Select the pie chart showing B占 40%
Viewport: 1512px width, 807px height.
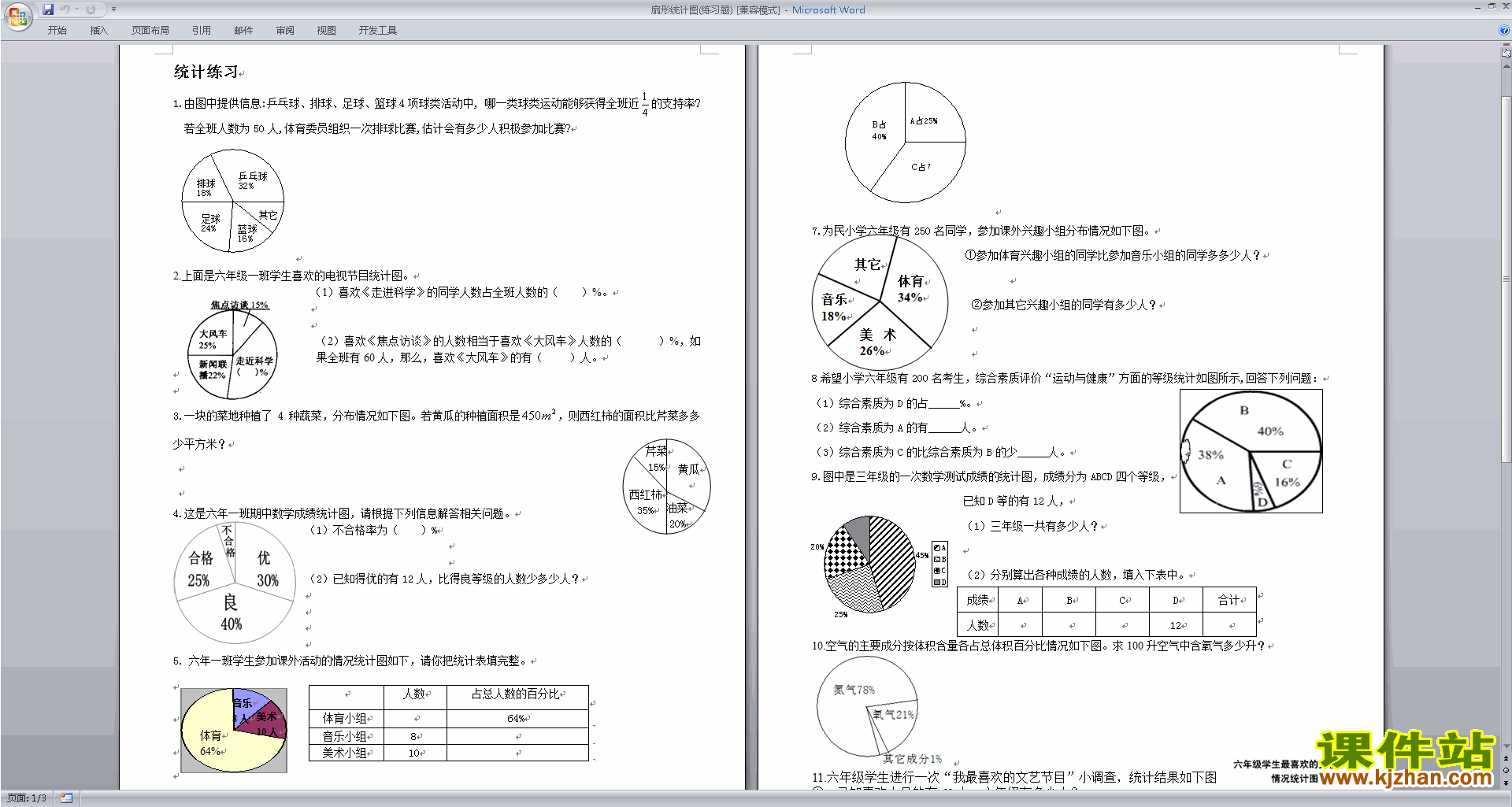coord(906,143)
